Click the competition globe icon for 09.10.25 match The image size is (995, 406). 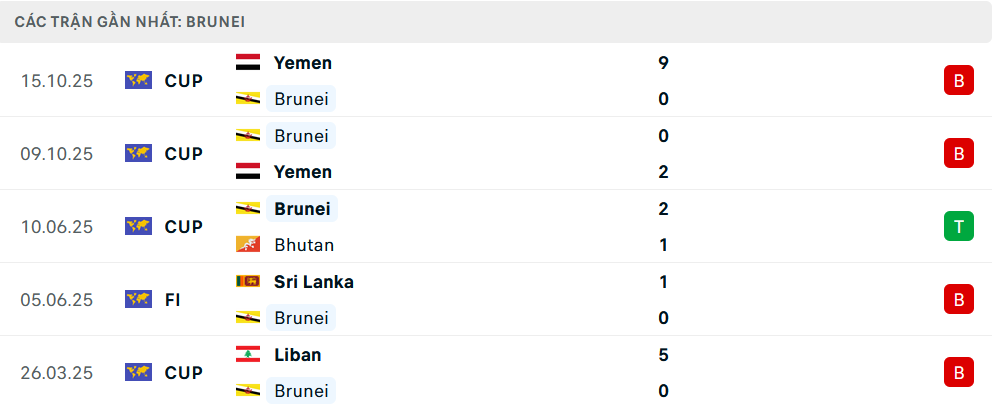138,153
